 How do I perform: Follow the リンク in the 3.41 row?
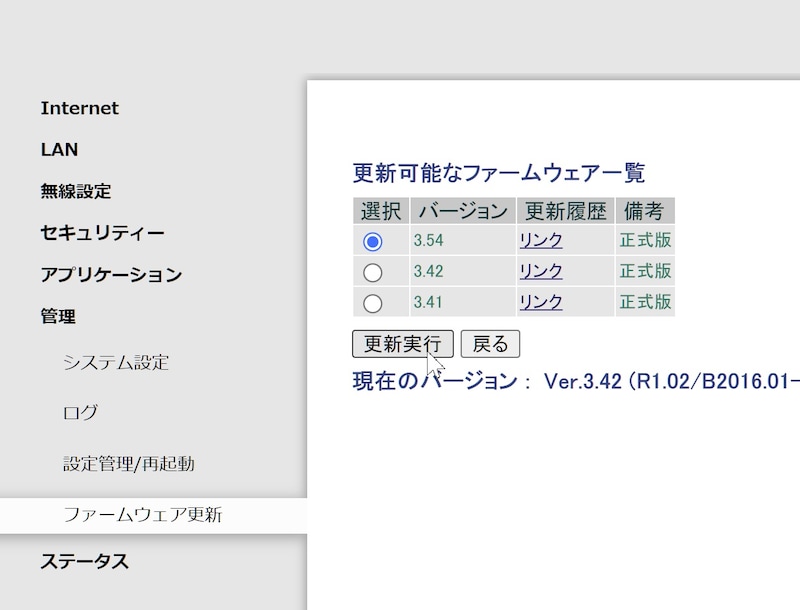(540, 302)
